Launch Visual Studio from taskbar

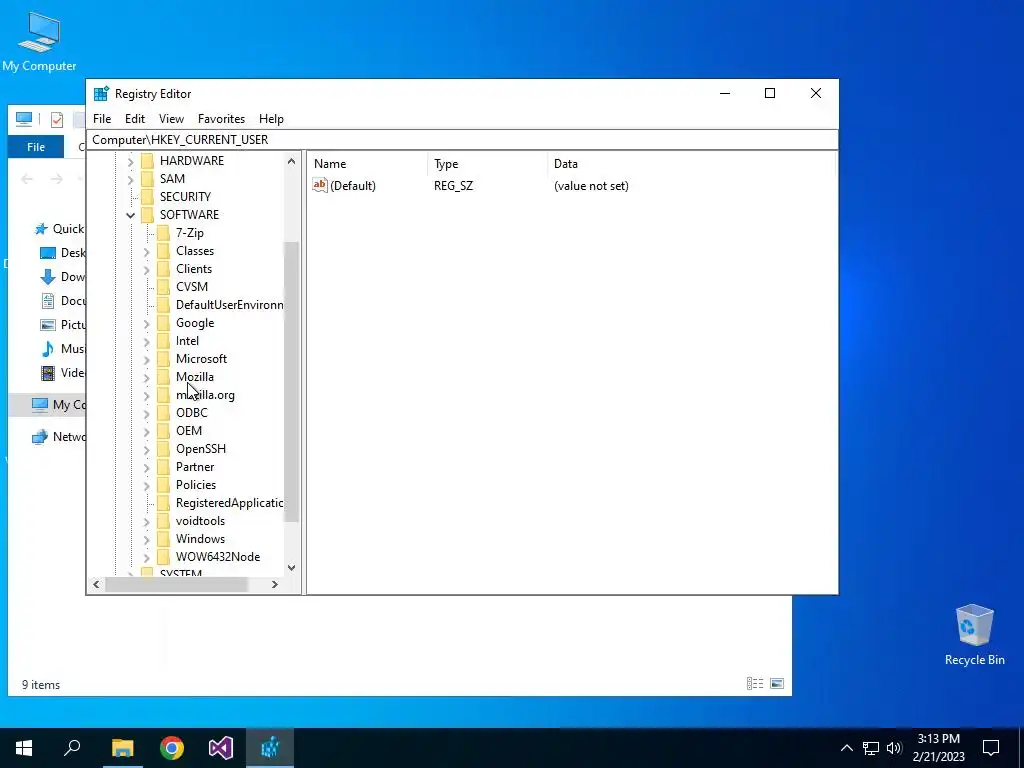click(221, 748)
